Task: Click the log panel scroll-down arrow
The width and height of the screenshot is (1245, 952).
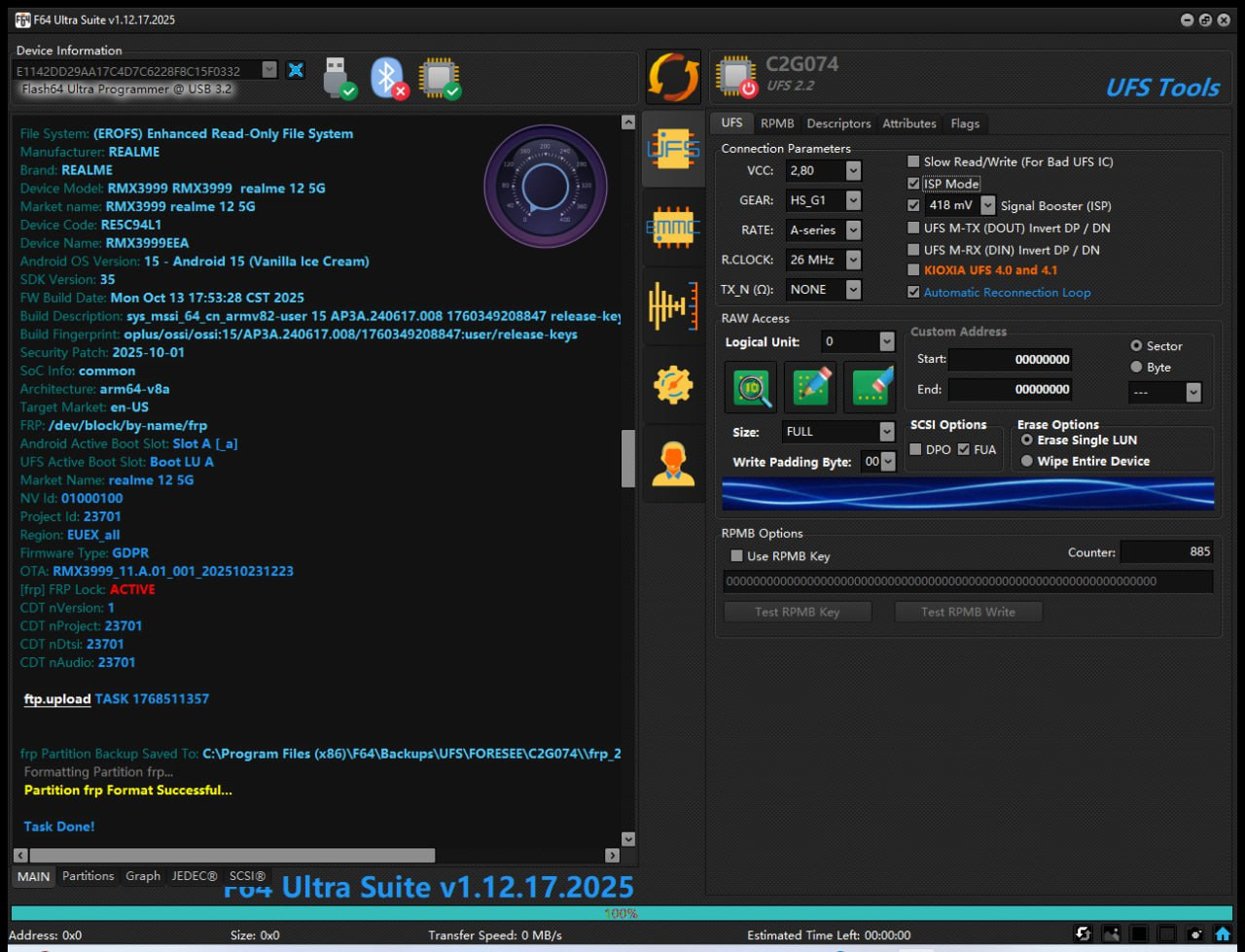Action: point(628,839)
